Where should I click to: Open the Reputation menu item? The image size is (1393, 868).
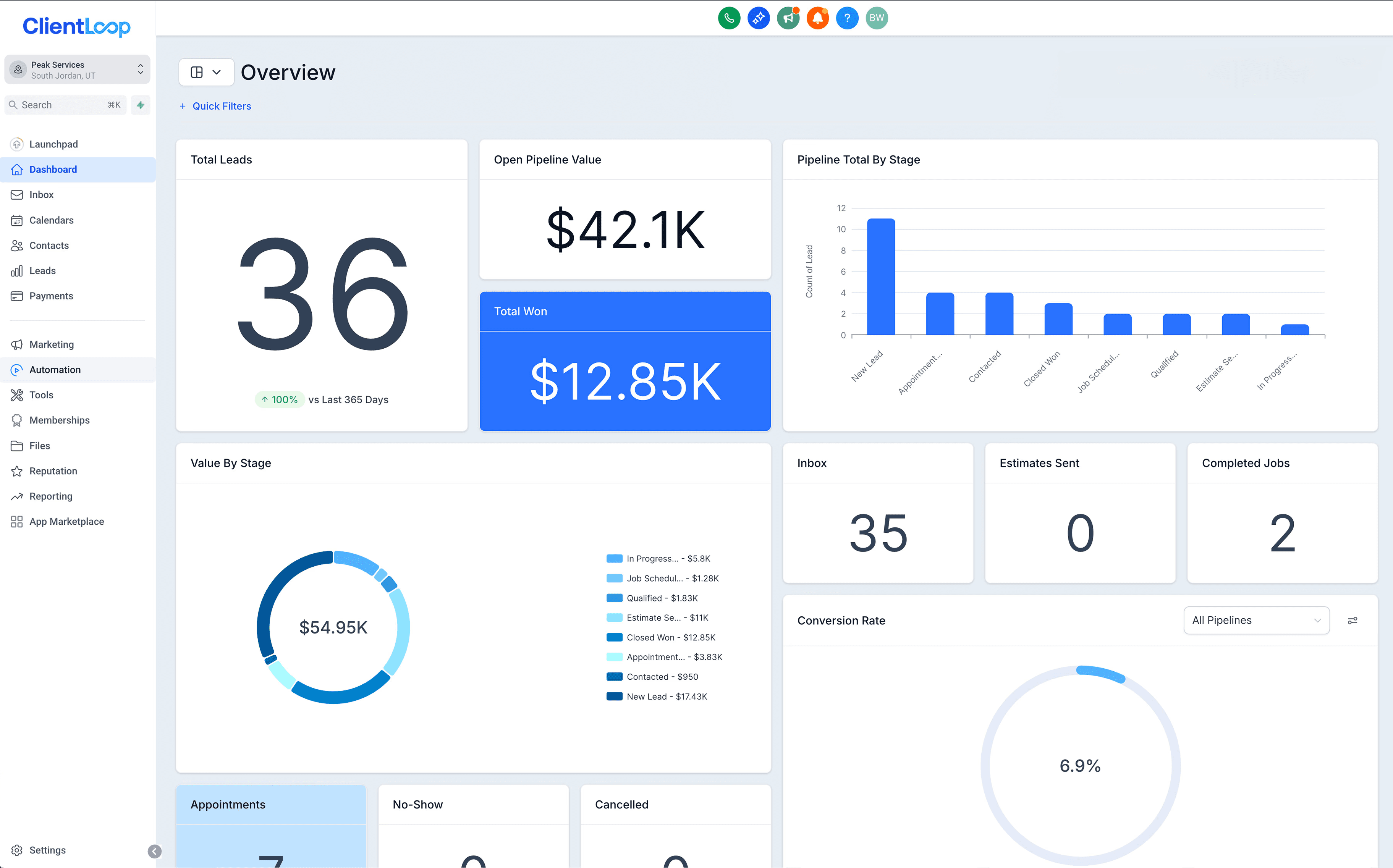[x=53, y=471]
